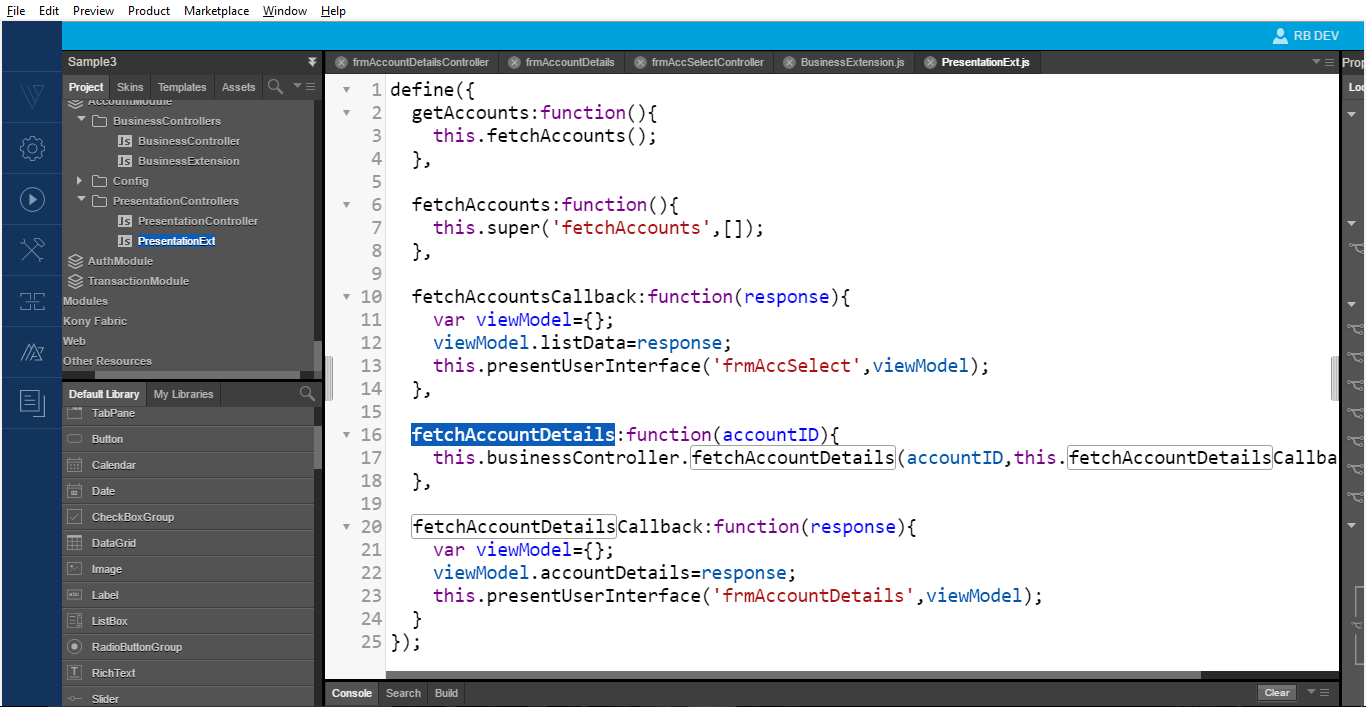Click the RB DEV user account icon

[x=1280, y=35]
